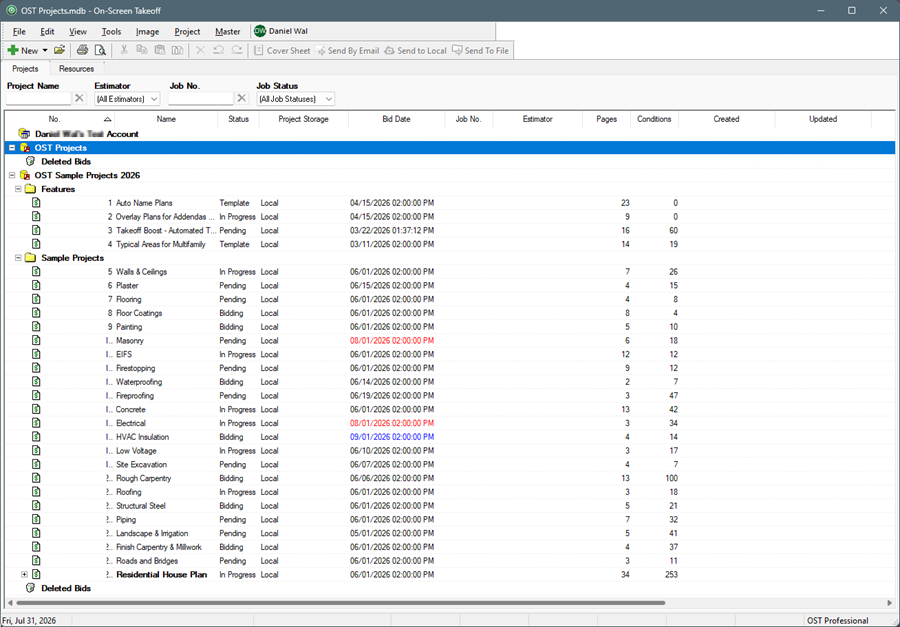
Task: Click the Daniel Wal user avatar
Action: click(260, 32)
